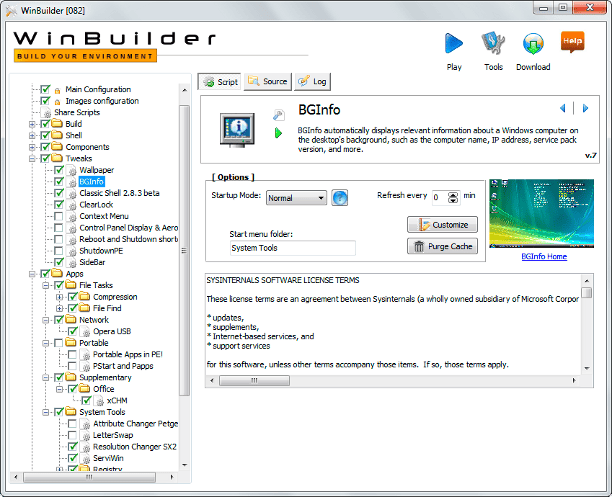This screenshot has height=497, width=612.
Task: Click the Share Scripts gear icon
Action: pyautogui.click(x=47, y=113)
